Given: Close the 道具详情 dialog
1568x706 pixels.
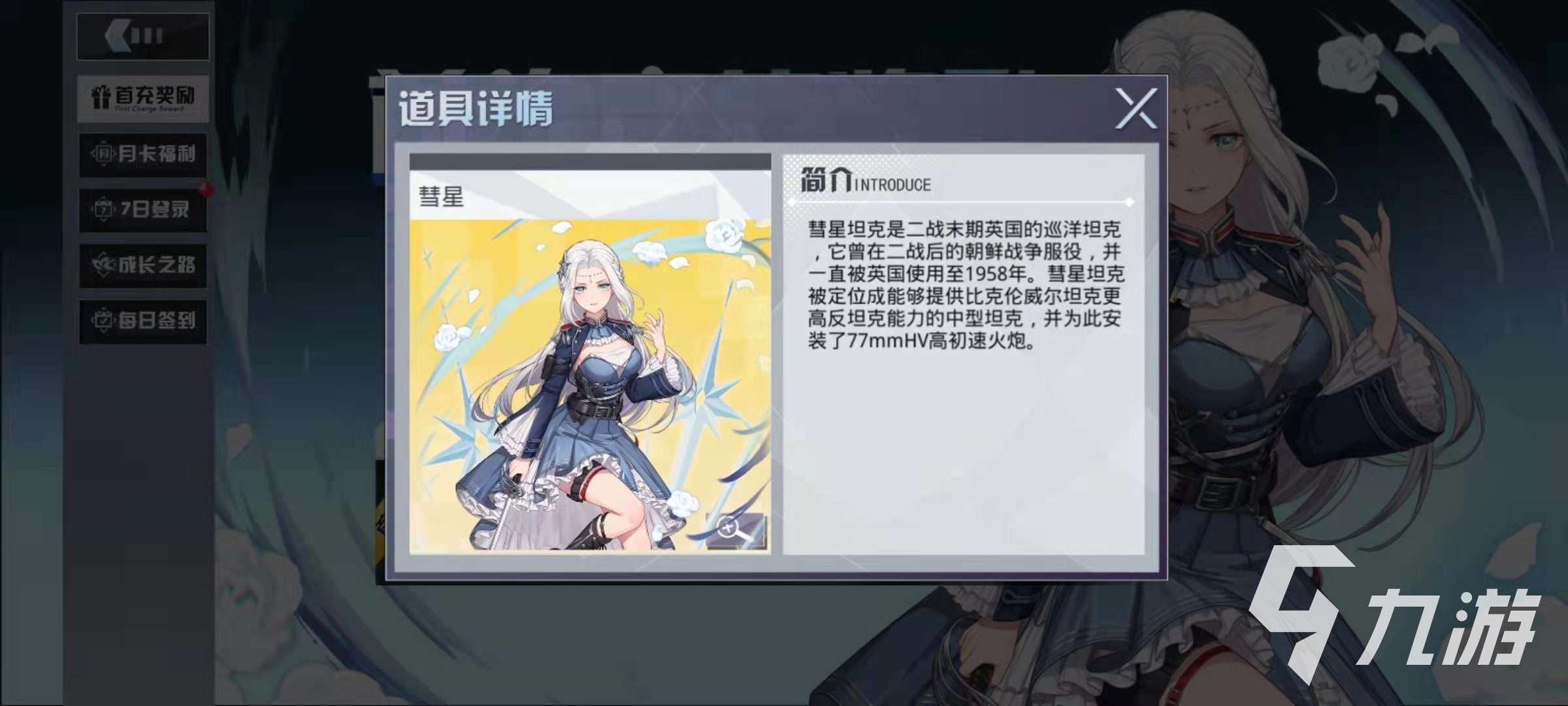Looking at the screenshot, I should tap(1136, 109).
